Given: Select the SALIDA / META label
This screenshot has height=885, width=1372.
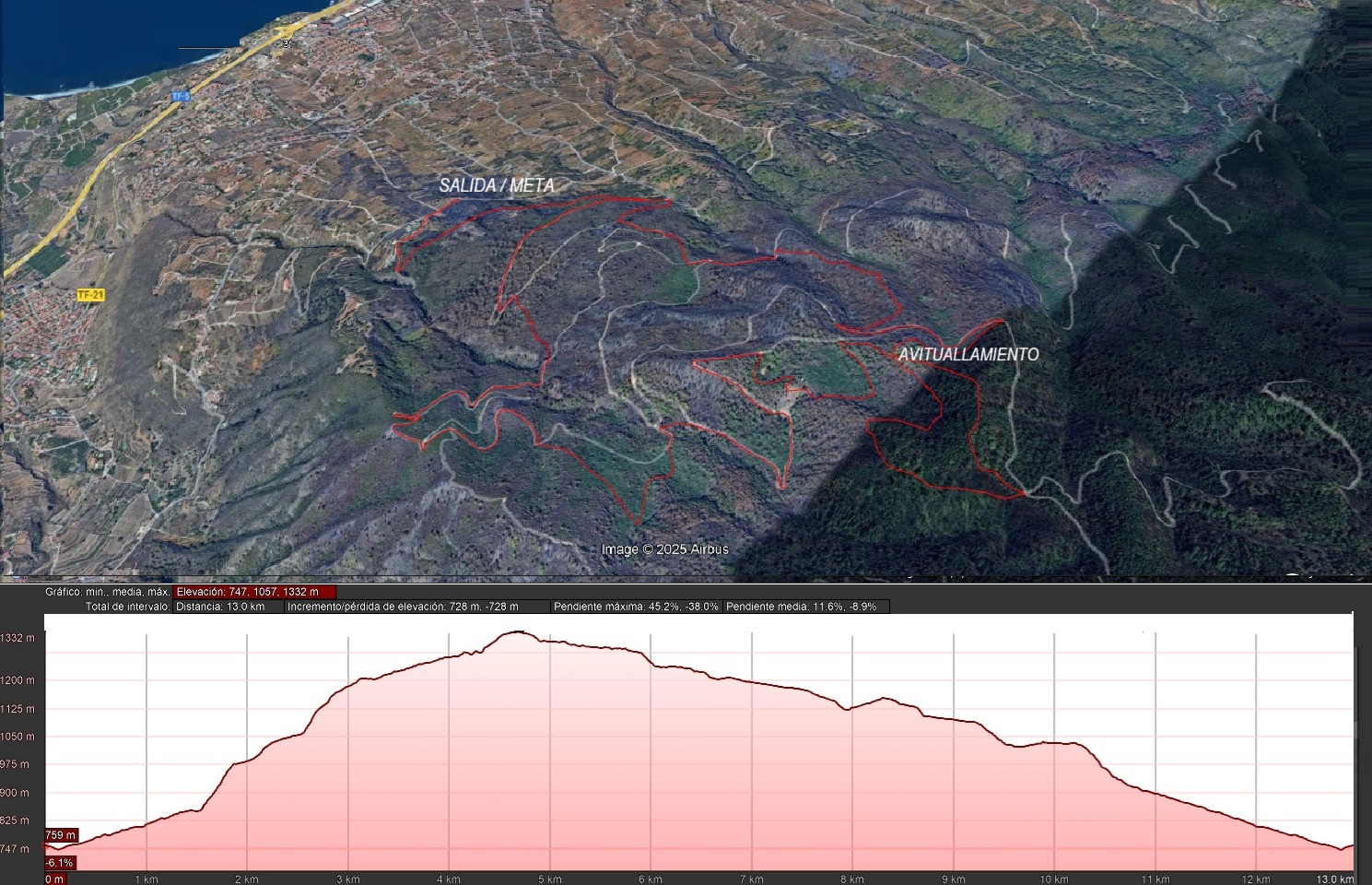Looking at the screenshot, I should tap(497, 186).
